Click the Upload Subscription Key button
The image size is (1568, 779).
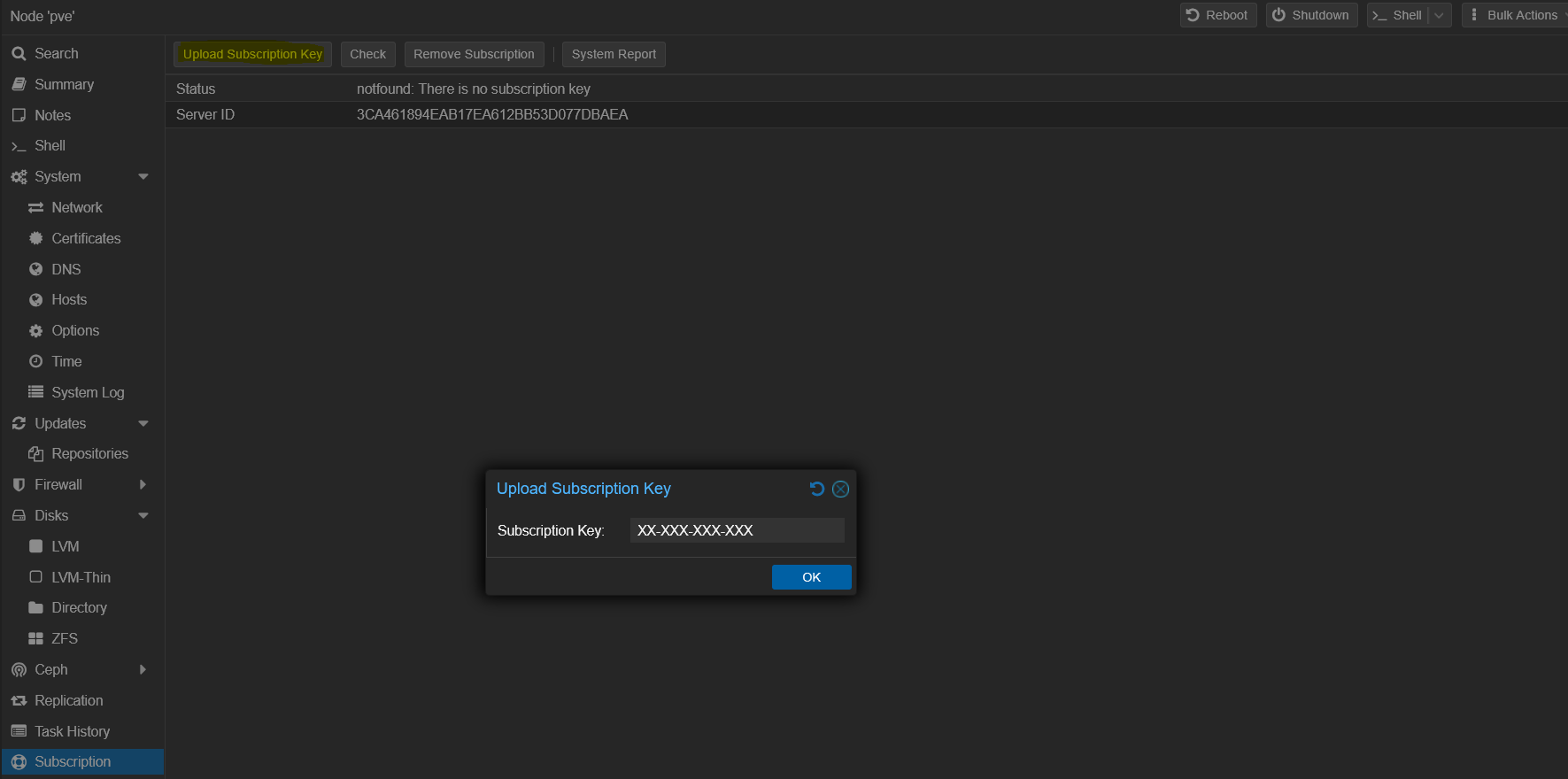pyautogui.click(x=252, y=54)
